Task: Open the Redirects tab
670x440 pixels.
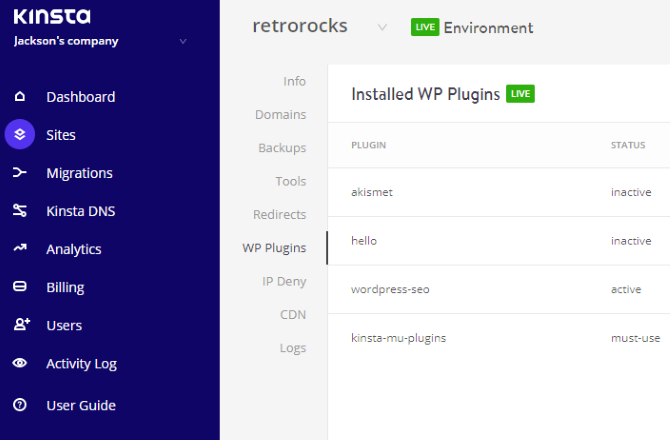Action: [x=279, y=214]
